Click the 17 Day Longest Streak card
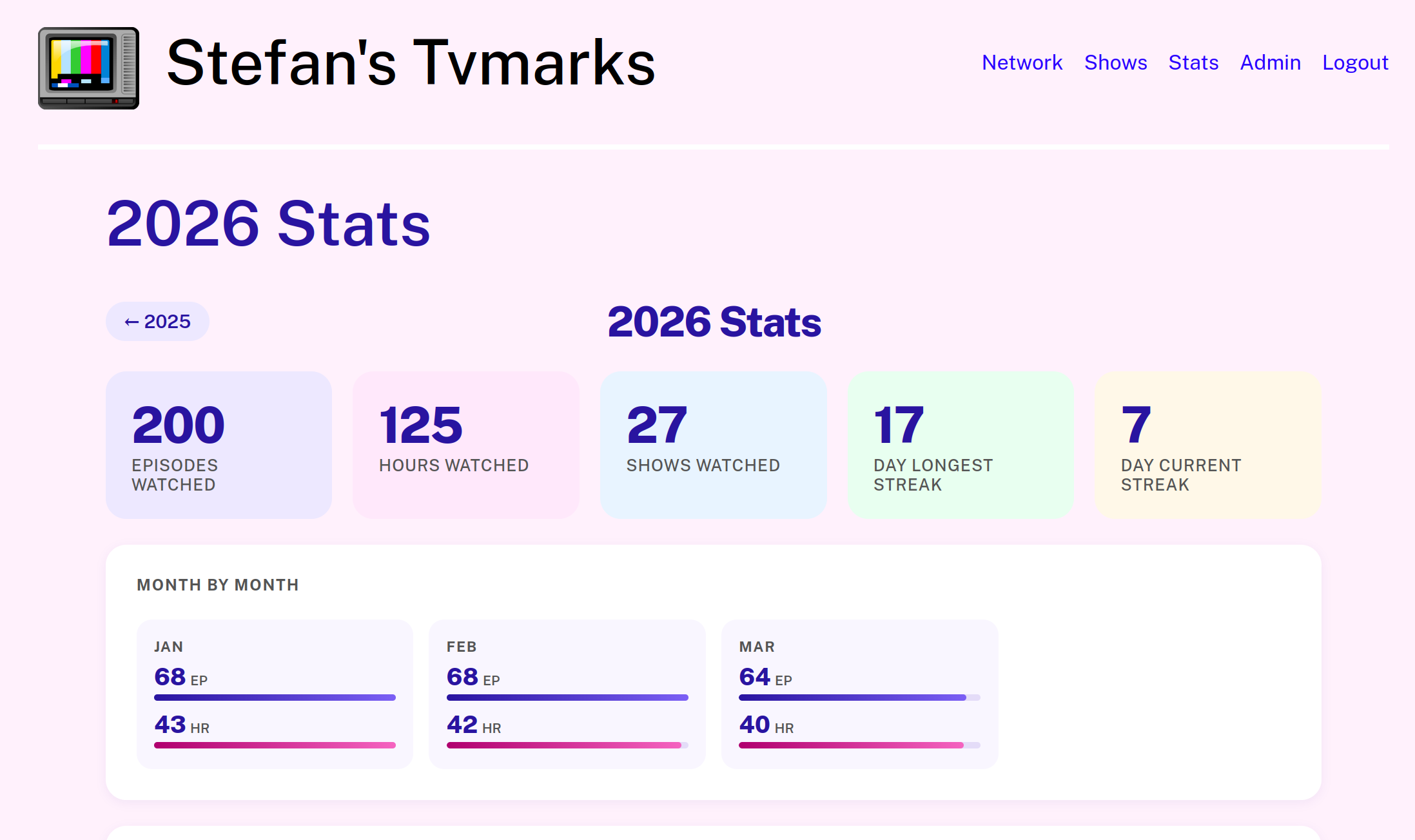This screenshot has width=1415, height=840. [x=961, y=445]
